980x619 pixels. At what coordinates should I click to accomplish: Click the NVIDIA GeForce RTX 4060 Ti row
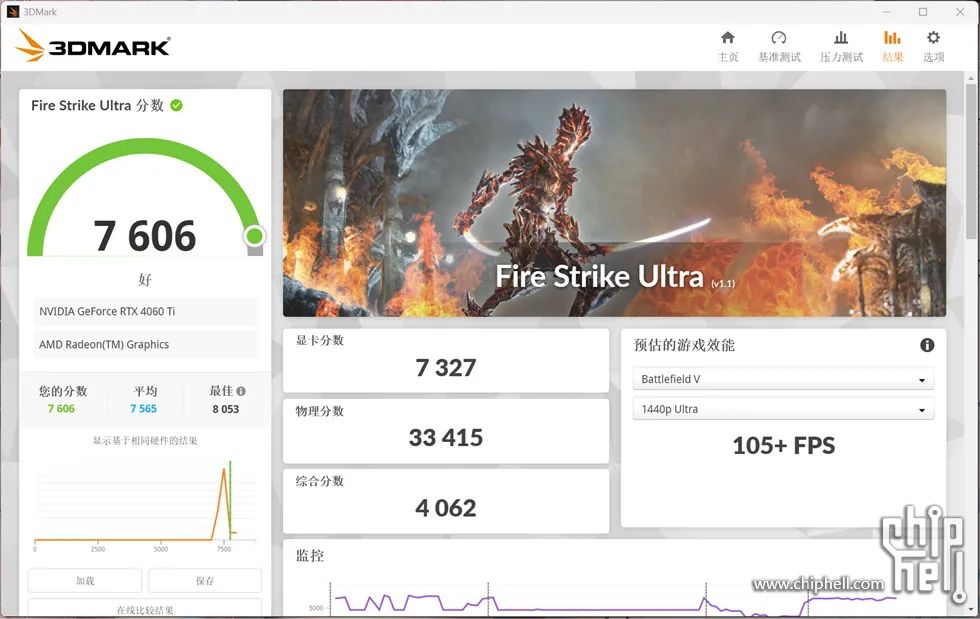pos(145,311)
